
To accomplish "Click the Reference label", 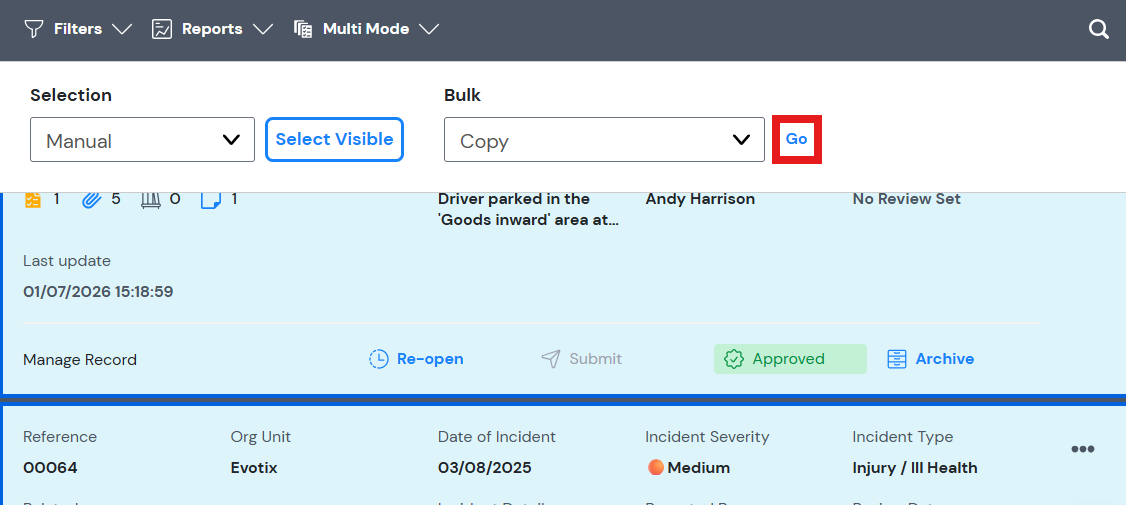I will pyautogui.click(x=60, y=437).
